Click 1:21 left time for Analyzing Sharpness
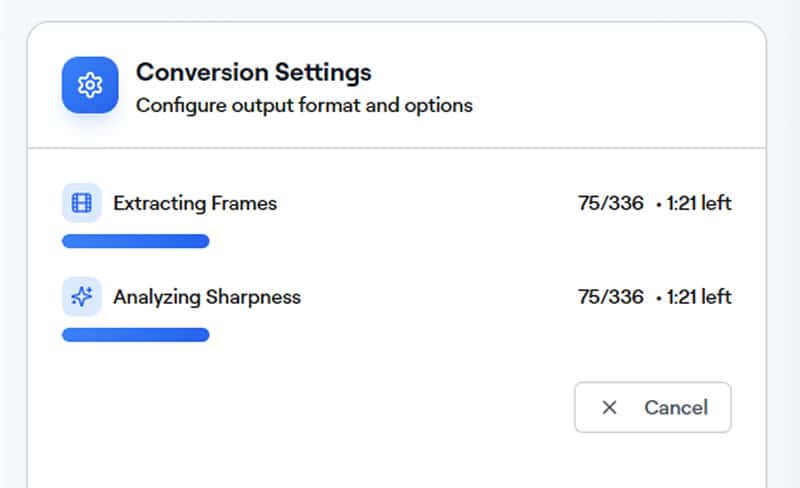 click(x=699, y=297)
